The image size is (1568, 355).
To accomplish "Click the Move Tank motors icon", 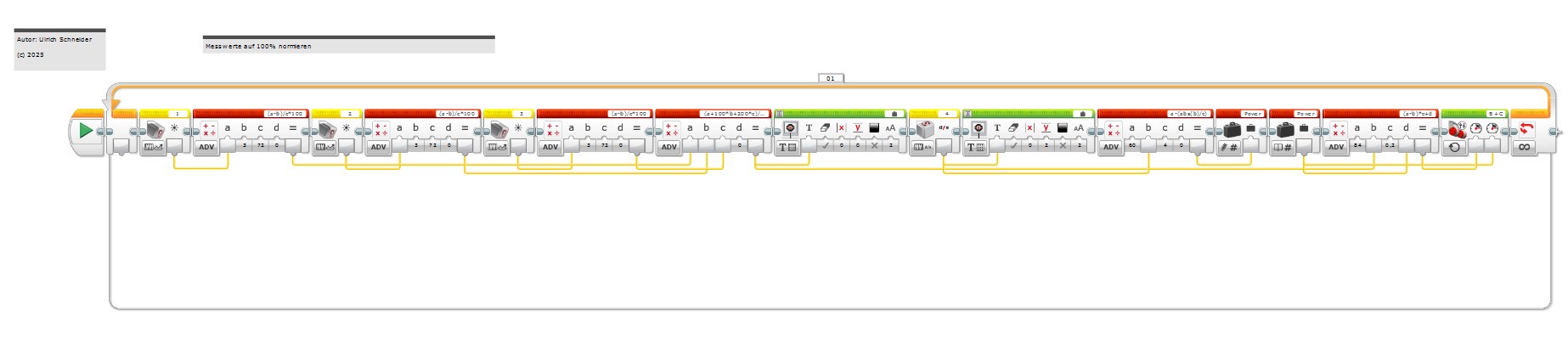I will 1457,129.
